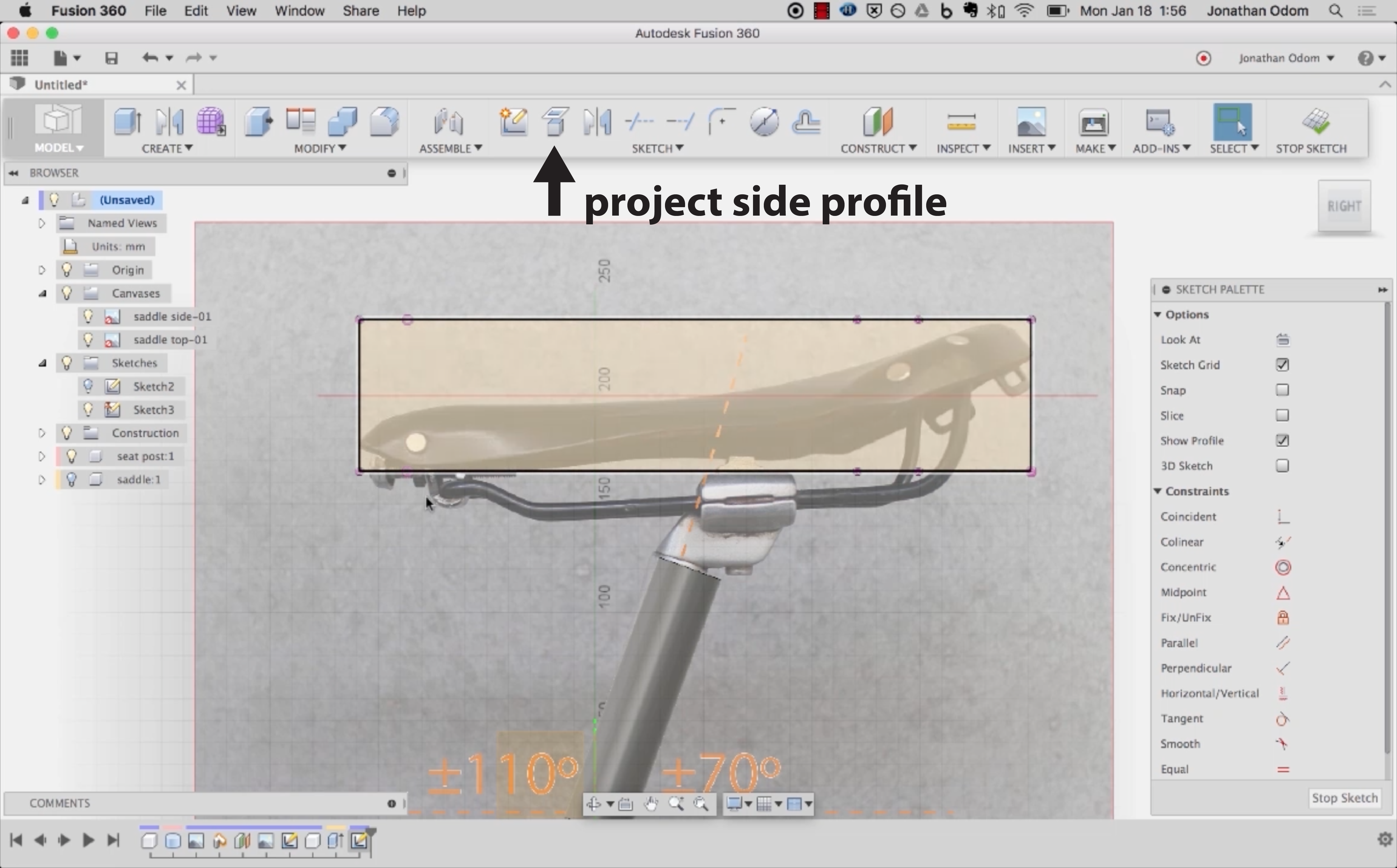Select the Project geometry tool icon
Image resolution: width=1397 pixels, height=868 pixels.
(555, 122)
